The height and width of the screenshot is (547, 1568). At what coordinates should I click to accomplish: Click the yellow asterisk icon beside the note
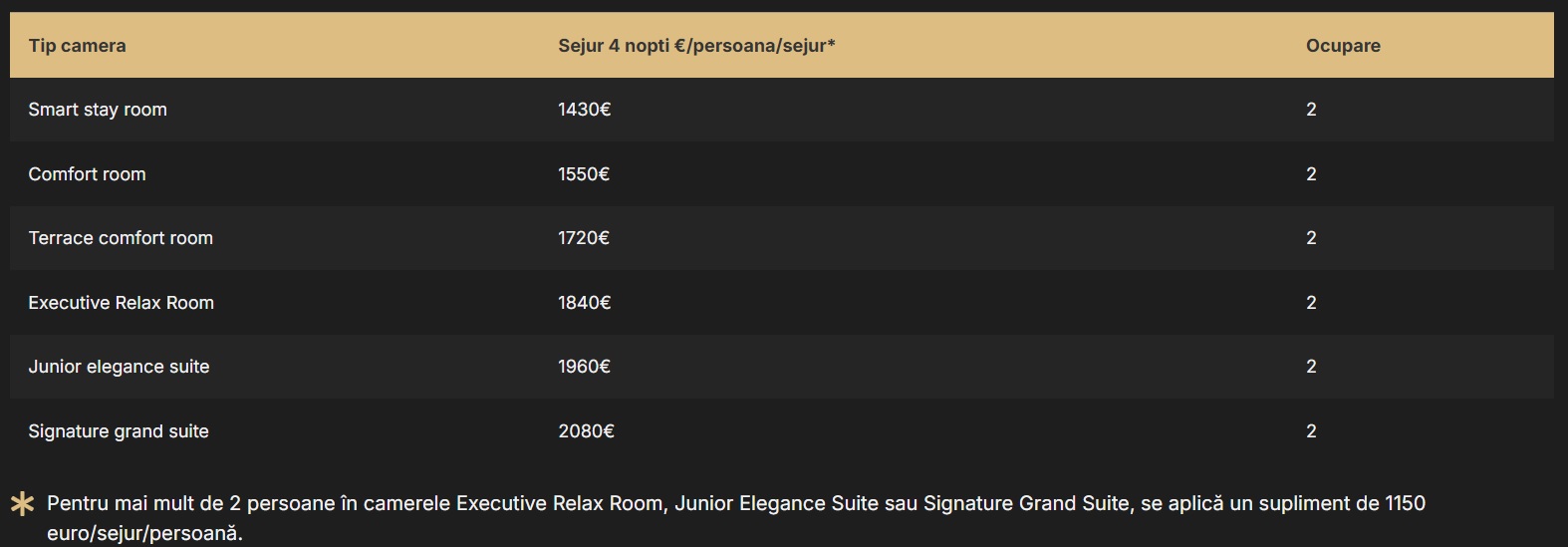[x=22, y=504]
